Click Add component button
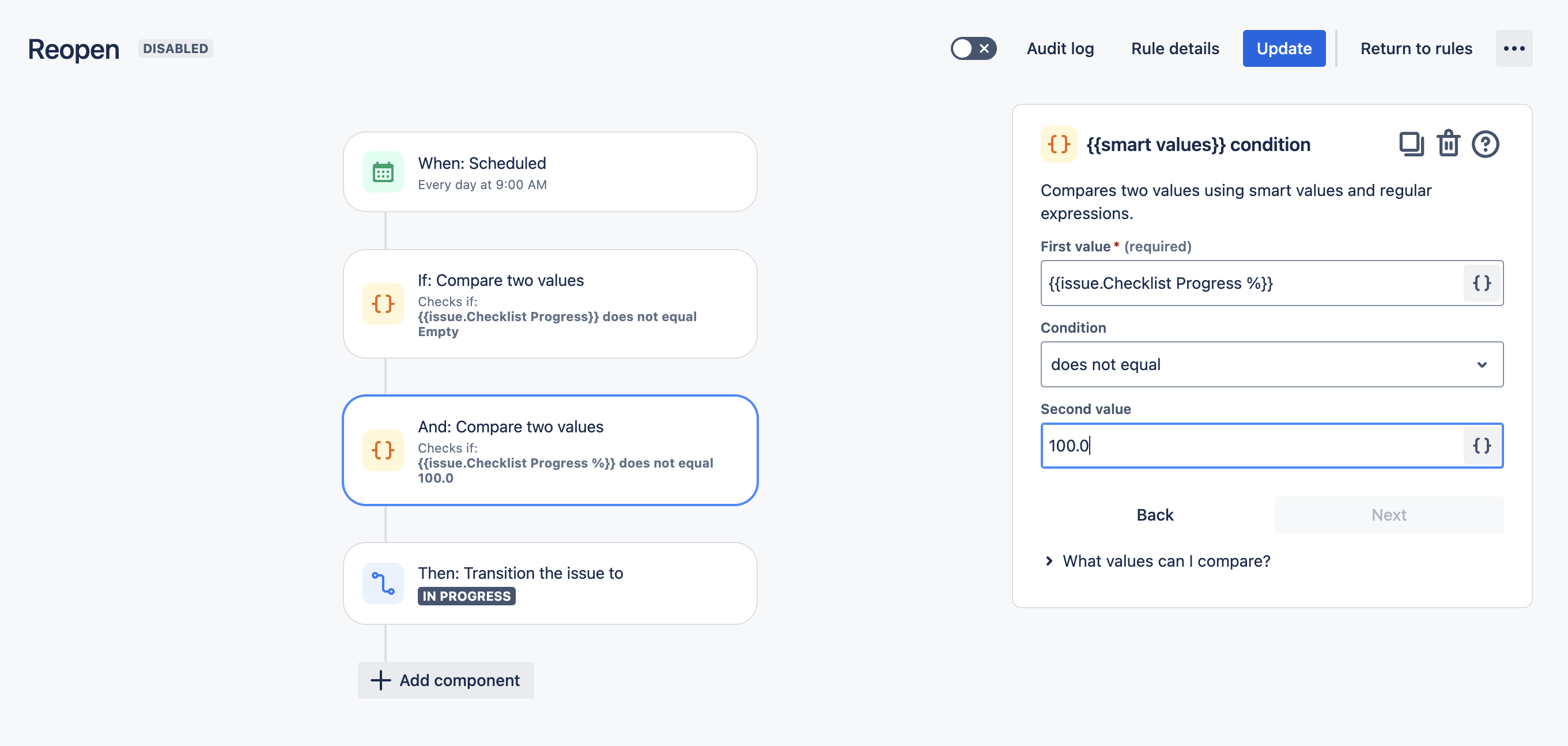The height and width of the screenshot is (746, 1568). [445, 680]
